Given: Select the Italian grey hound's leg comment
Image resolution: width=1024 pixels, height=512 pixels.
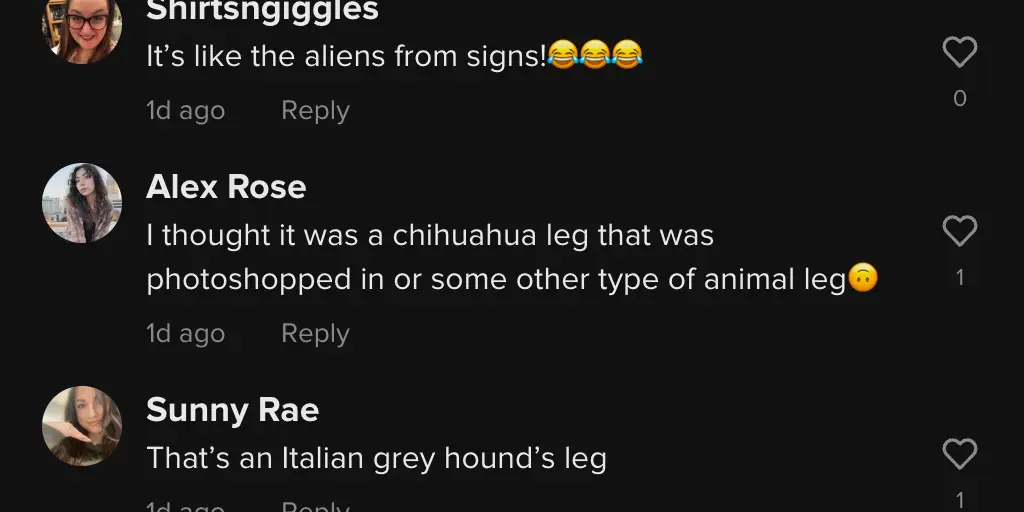Looking at the screenshot, I should (x=376, y=458).
